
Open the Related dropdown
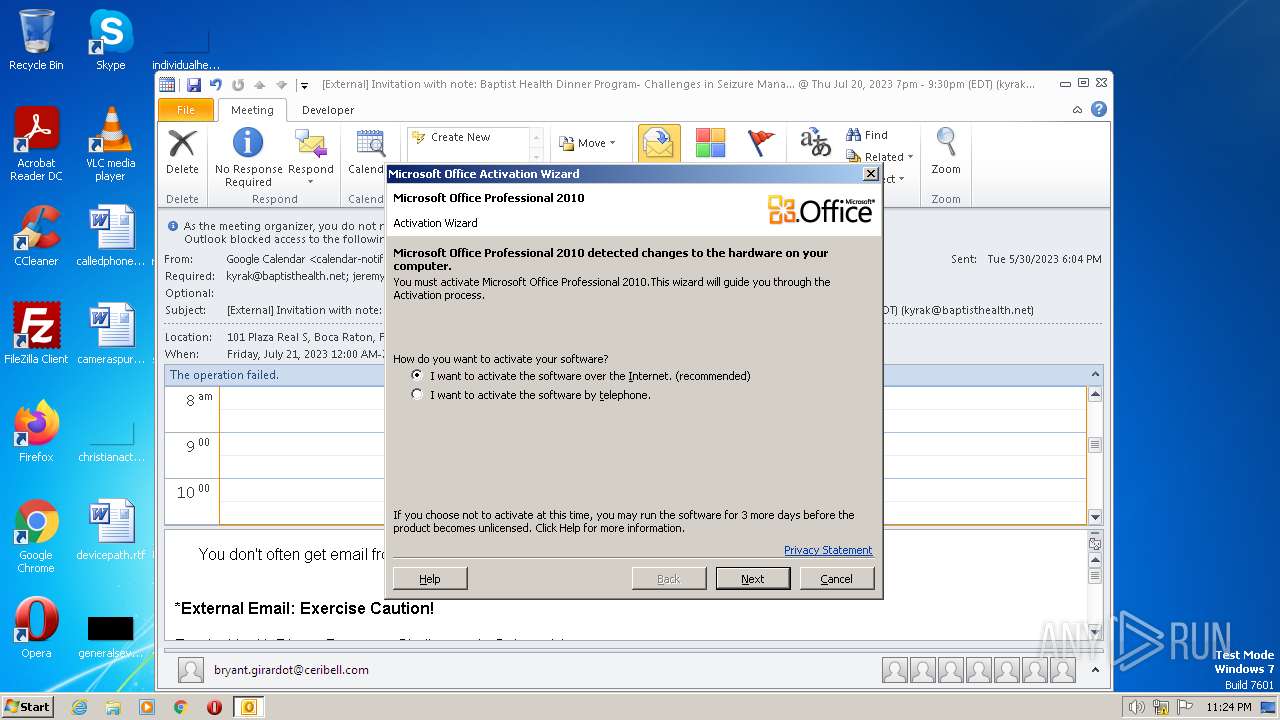[880, 157]
